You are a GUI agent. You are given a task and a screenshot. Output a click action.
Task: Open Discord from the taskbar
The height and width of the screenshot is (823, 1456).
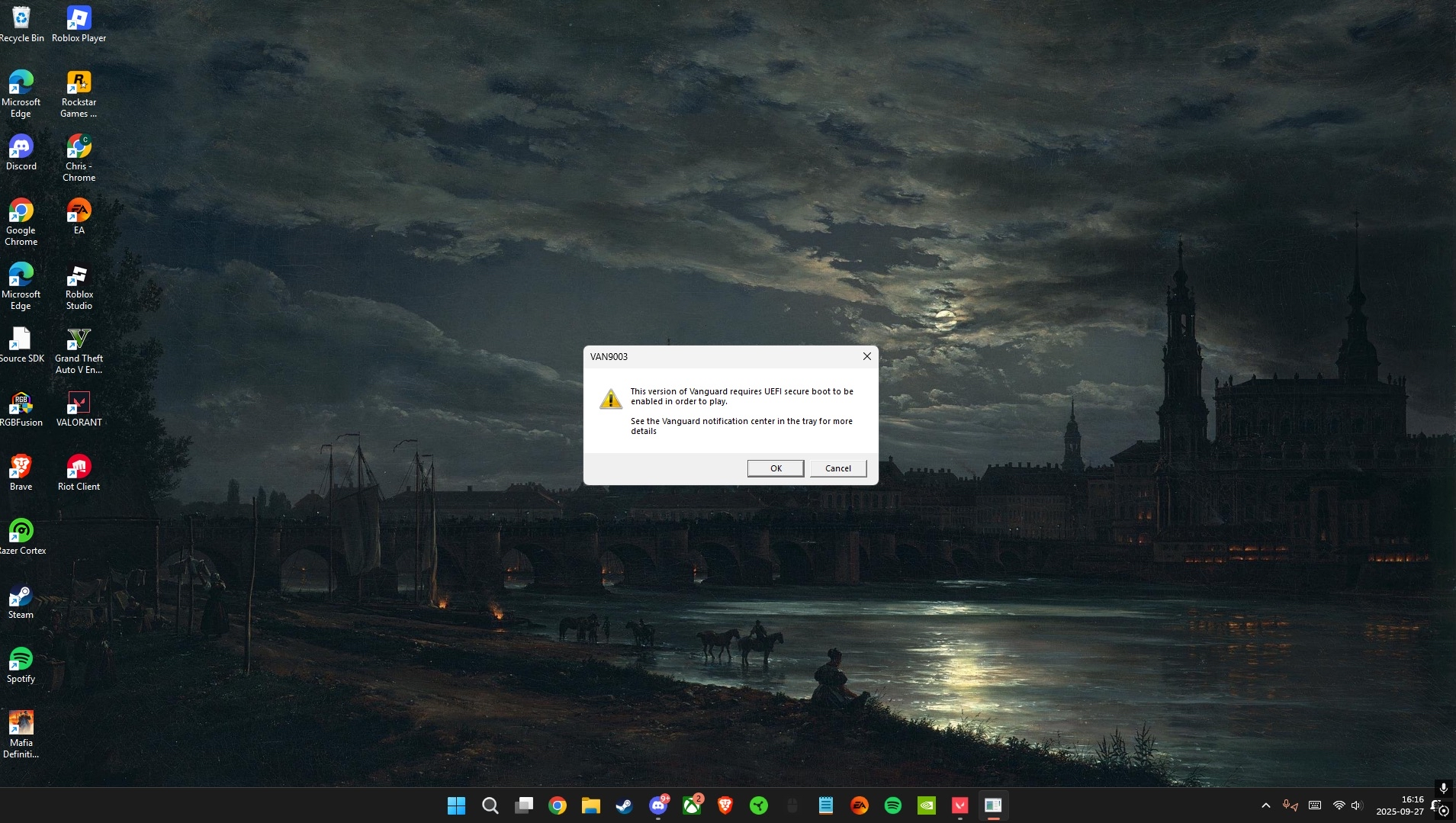(658, 805)
